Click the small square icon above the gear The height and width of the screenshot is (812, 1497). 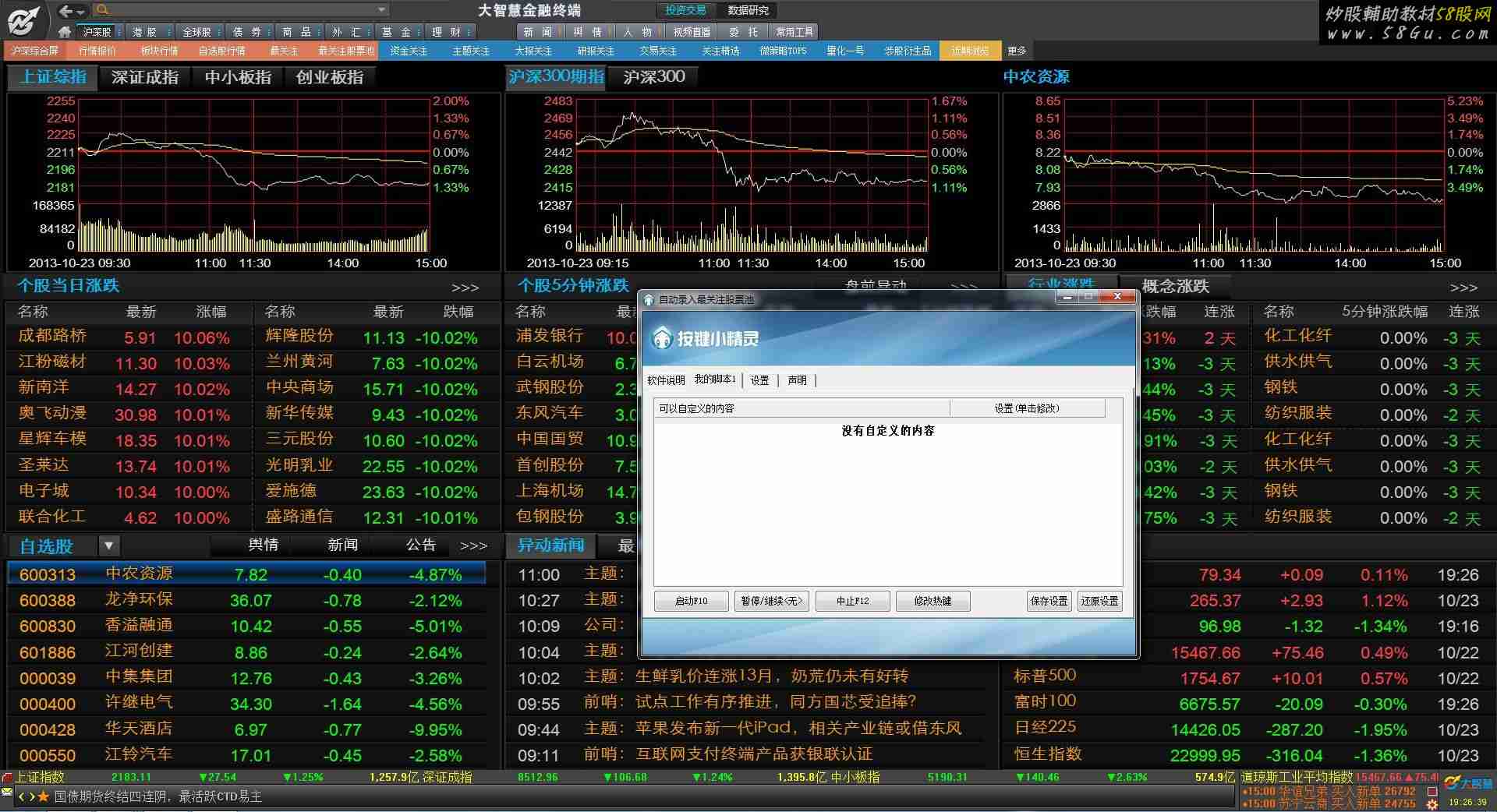[x=1432, y=791]
